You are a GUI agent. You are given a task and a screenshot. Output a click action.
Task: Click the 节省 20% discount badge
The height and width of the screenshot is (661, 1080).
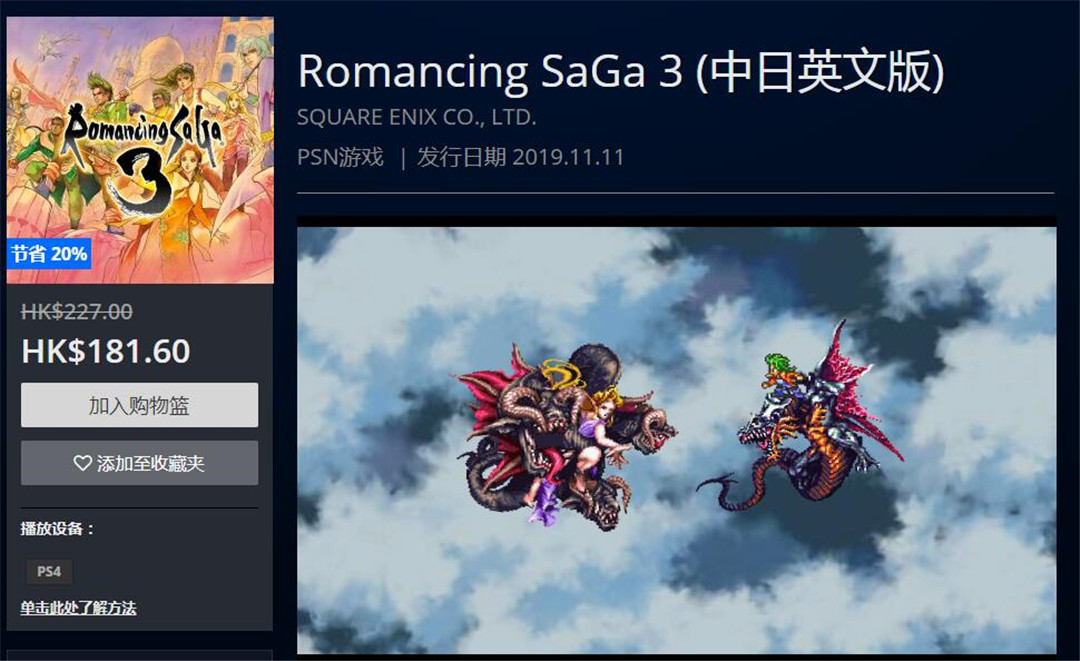(x=49, y=254)
